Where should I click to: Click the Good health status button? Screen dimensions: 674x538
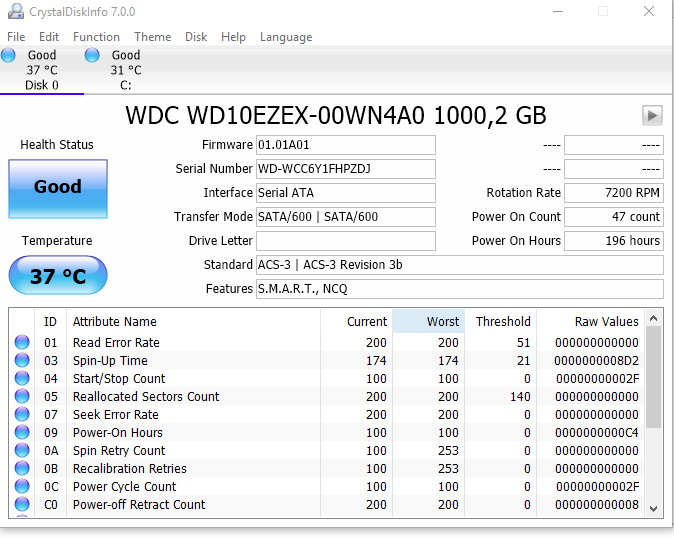point(58,189)
